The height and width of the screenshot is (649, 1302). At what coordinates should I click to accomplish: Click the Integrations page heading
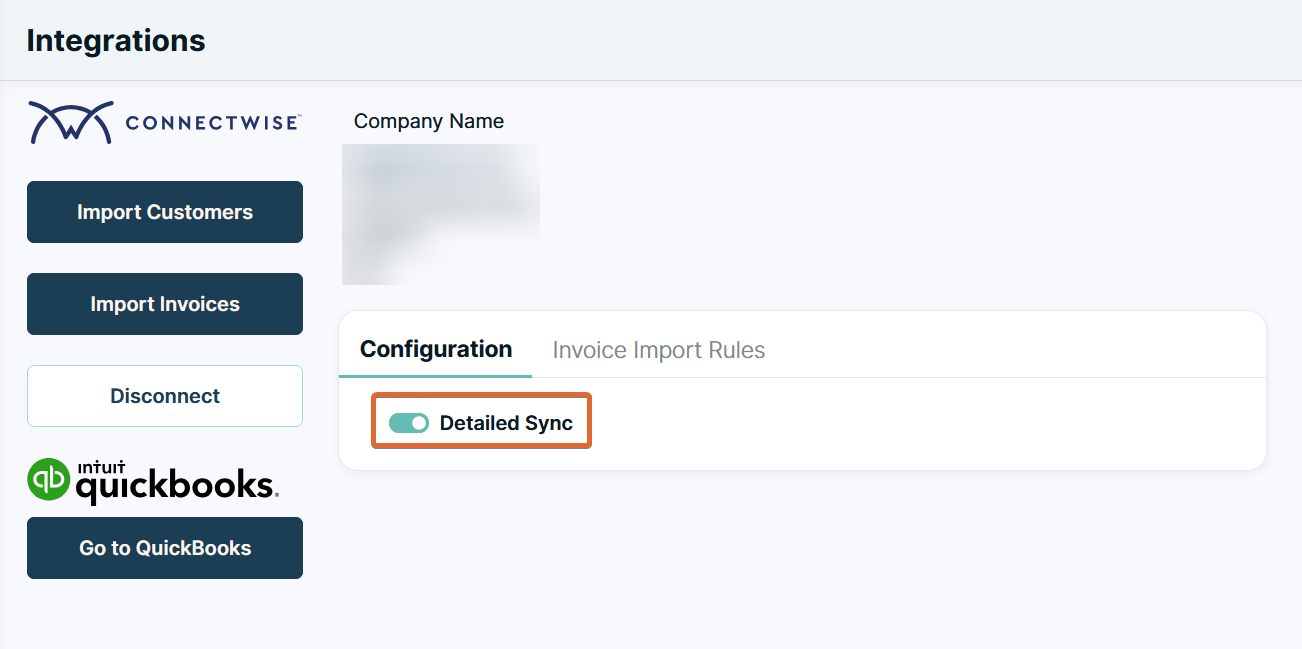tap(116, 40)
